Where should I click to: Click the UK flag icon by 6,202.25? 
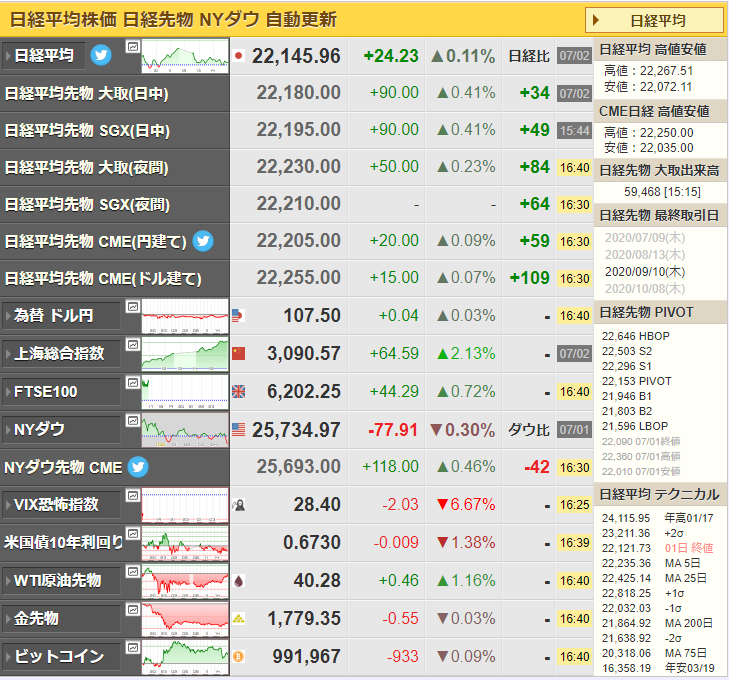tap(239, 392)
